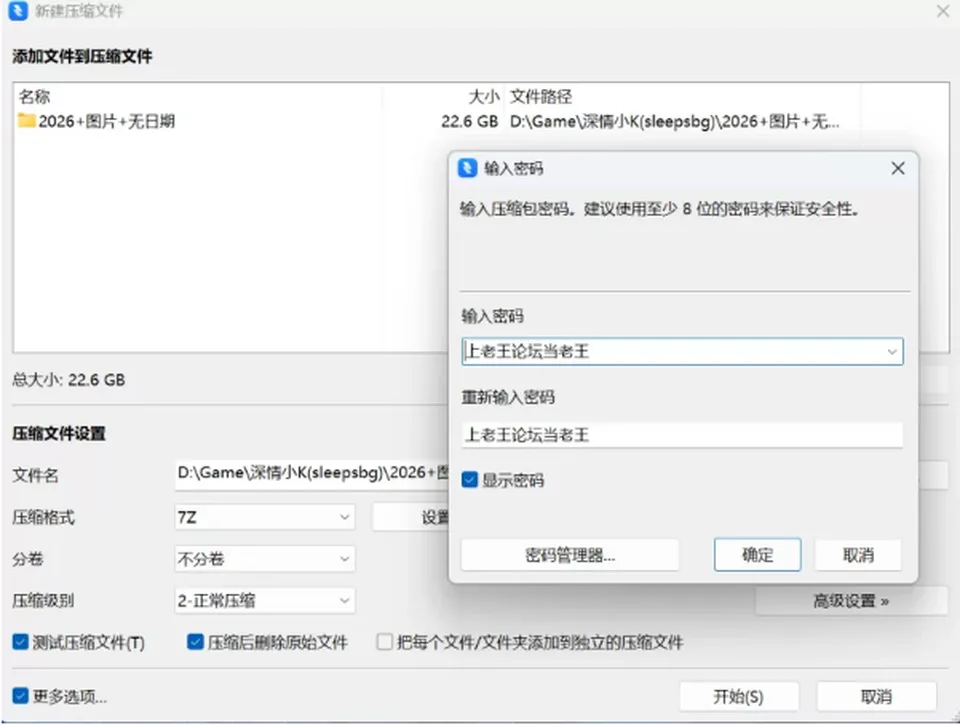
Task: Click the yellow folder icon in file list
Action: pyautogui.click(x=26, y=121)
